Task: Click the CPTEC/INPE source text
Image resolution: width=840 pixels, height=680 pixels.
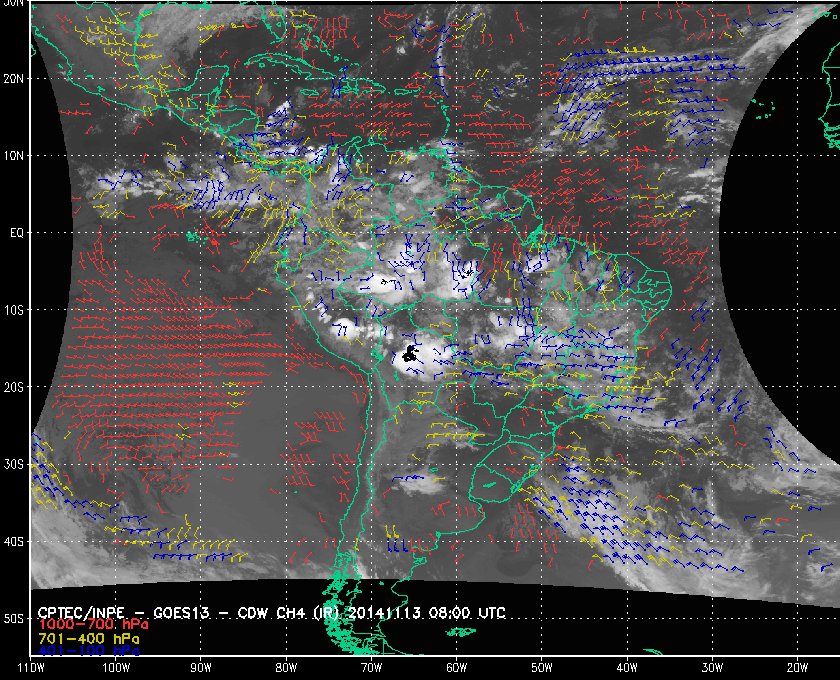Action: click(81, 613)
